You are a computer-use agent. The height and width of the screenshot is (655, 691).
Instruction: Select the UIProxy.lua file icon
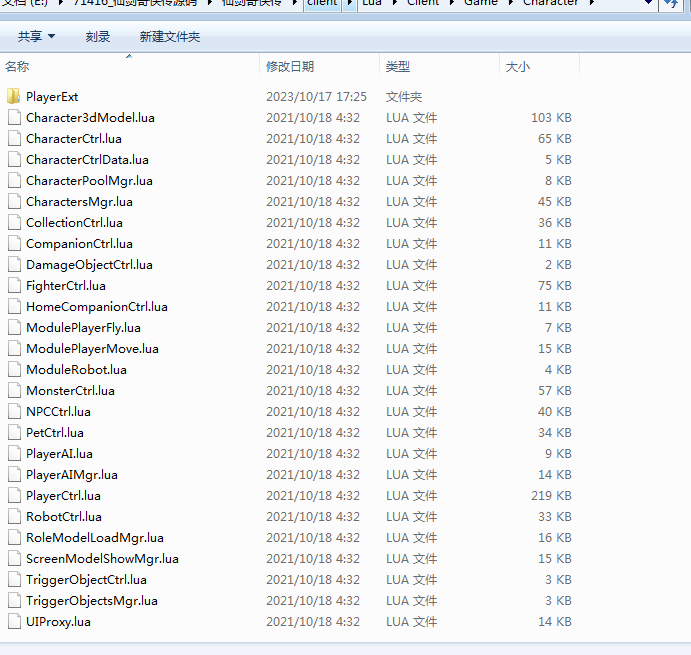pos(13,622)
